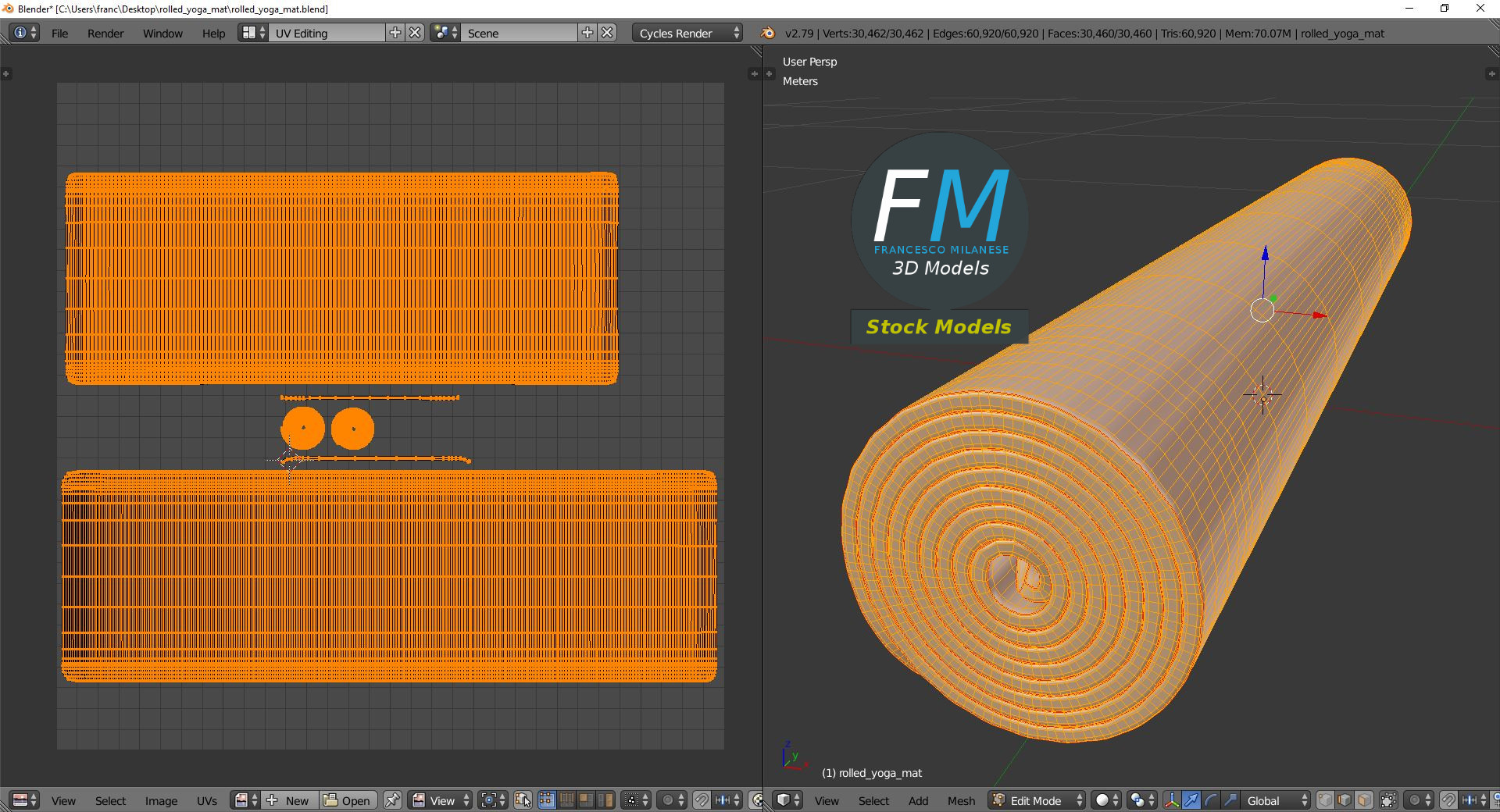Pin the image in the UV editor
The width and height of the screenshot is (1500, 812).
(392, 800)
